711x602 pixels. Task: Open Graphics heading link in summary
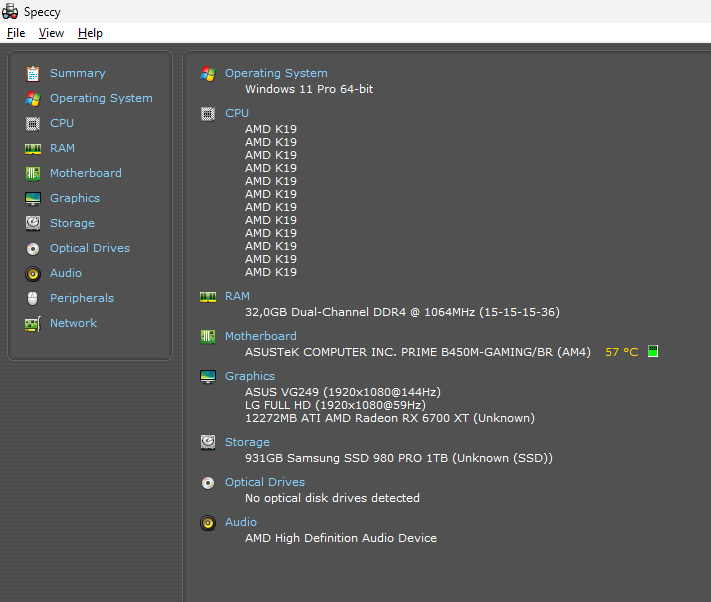[250, 376]
